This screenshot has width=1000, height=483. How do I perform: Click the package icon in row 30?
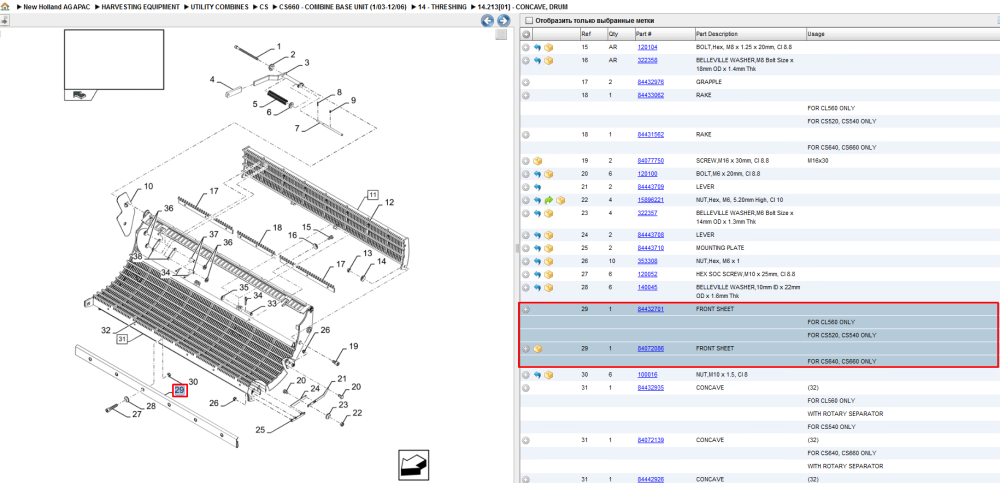[548, 375]
